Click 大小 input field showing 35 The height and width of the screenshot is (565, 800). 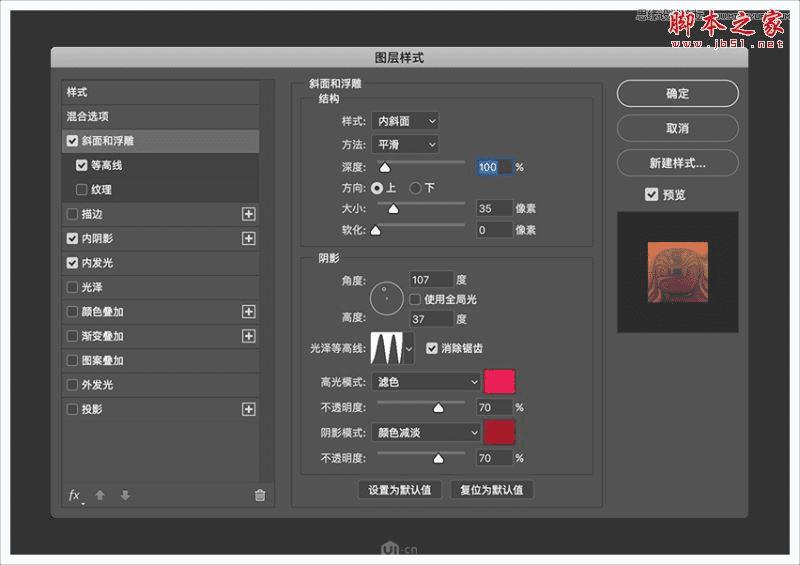point(494,208)
